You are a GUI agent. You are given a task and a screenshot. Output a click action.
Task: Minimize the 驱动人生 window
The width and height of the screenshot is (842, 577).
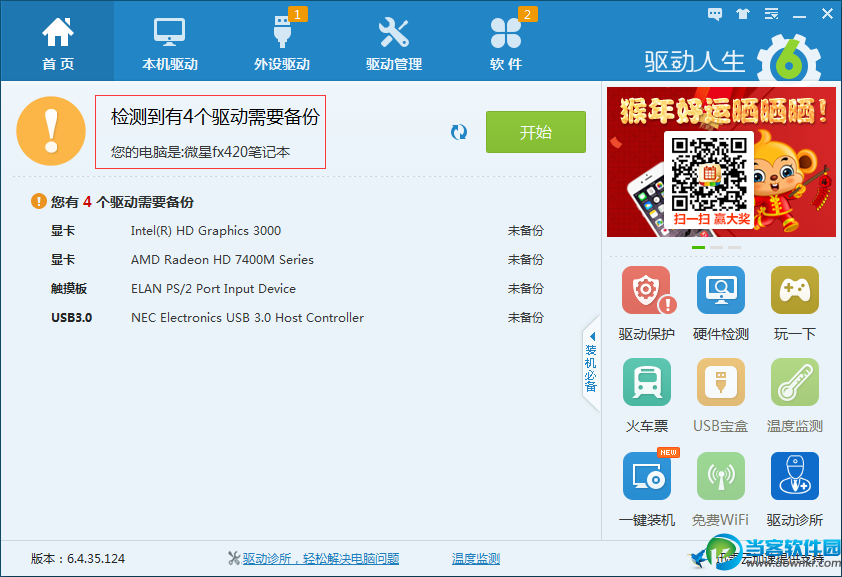tap(800, 15)
